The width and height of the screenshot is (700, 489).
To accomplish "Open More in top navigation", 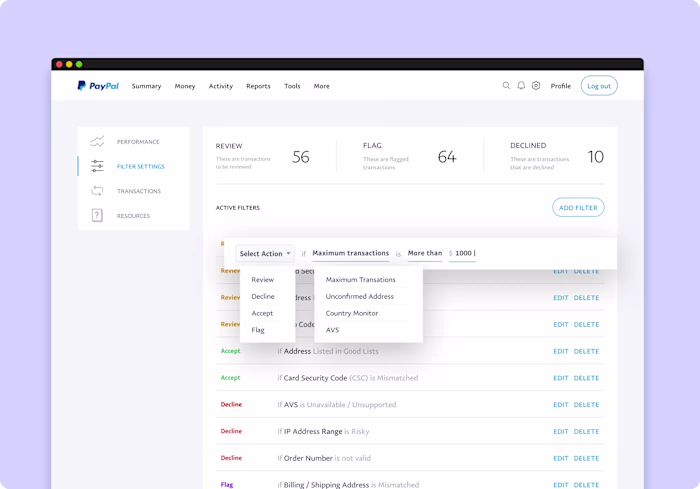I will click(x=321, y=86).
